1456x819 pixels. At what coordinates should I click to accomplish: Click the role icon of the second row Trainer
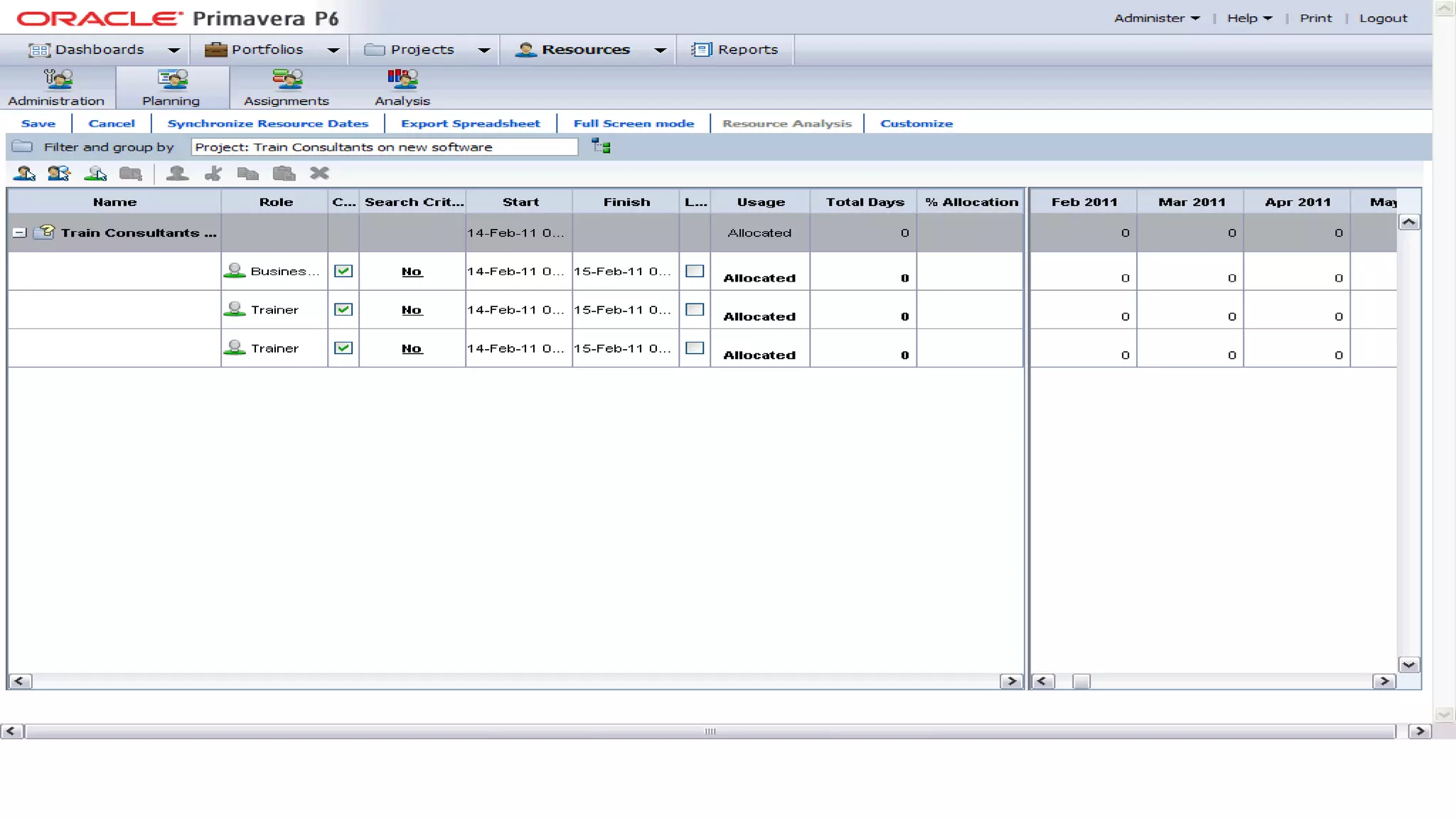pos(235,309)
